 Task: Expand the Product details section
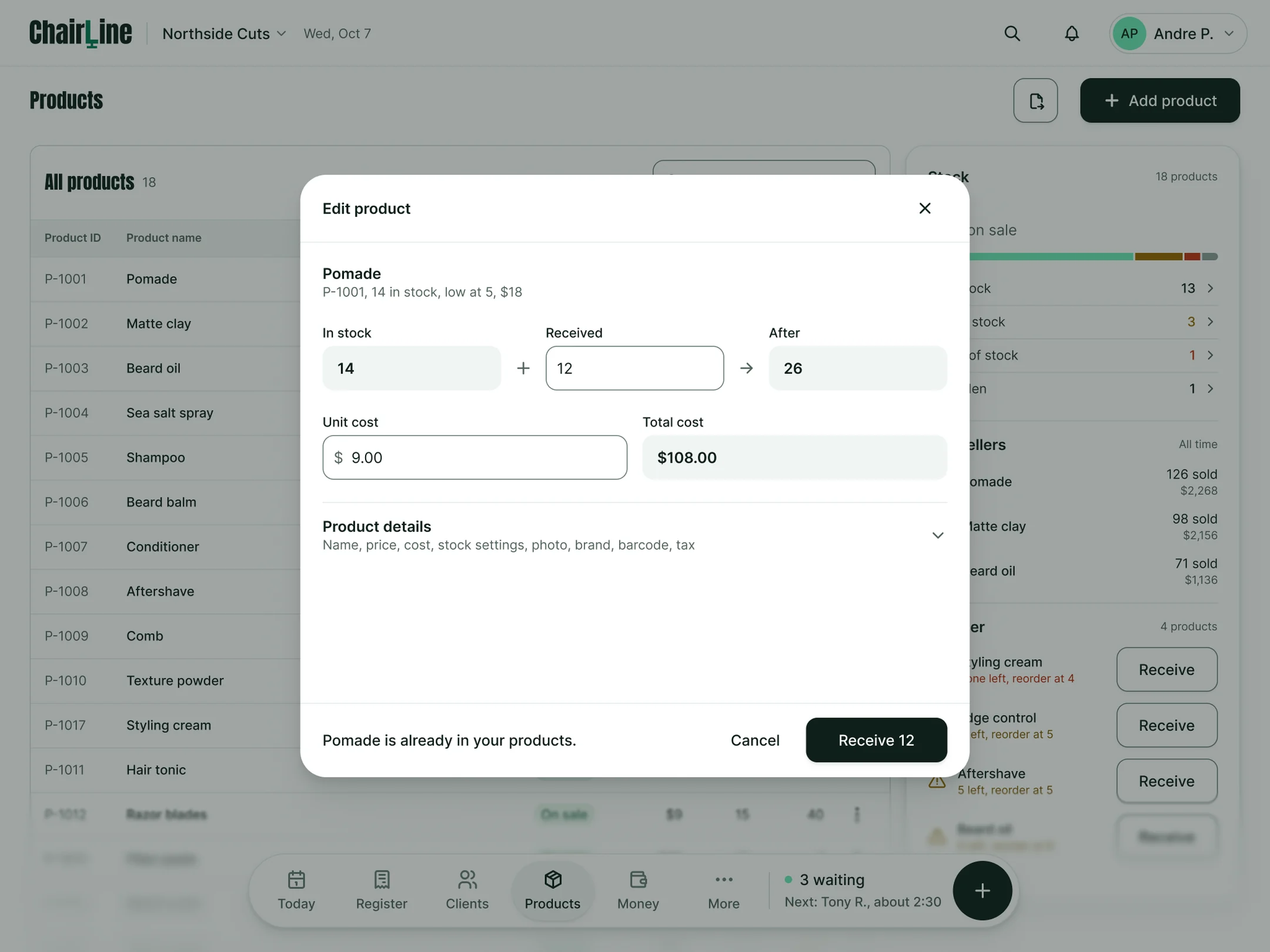634,535
